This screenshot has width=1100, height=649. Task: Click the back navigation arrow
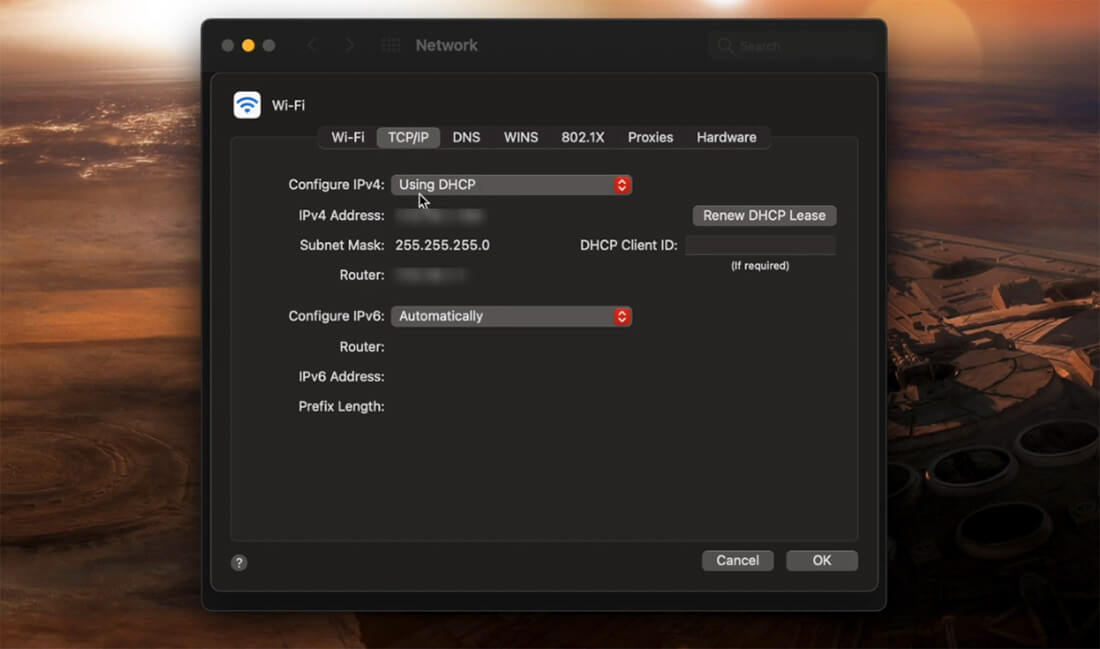(x=311, y=45)
